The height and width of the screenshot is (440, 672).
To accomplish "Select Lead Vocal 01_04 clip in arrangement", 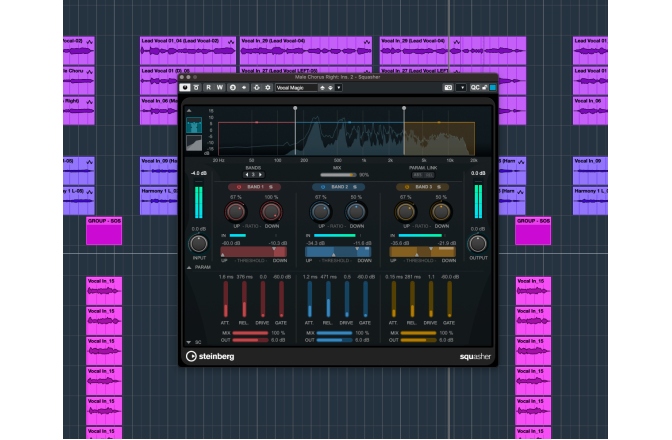I will coord(188,50).
